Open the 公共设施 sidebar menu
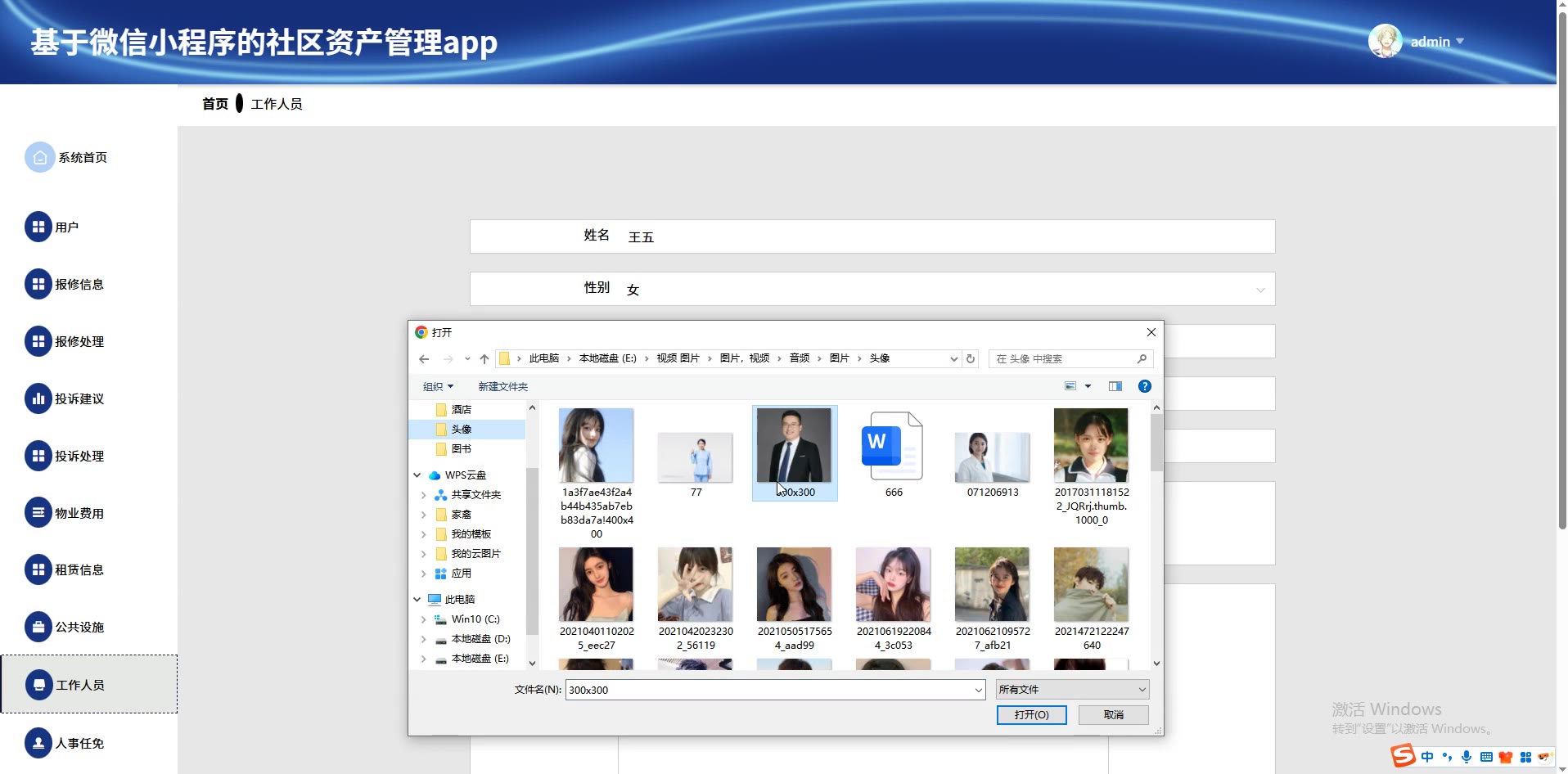This screenshot has width=1568, height=774. tap(79, 628)
